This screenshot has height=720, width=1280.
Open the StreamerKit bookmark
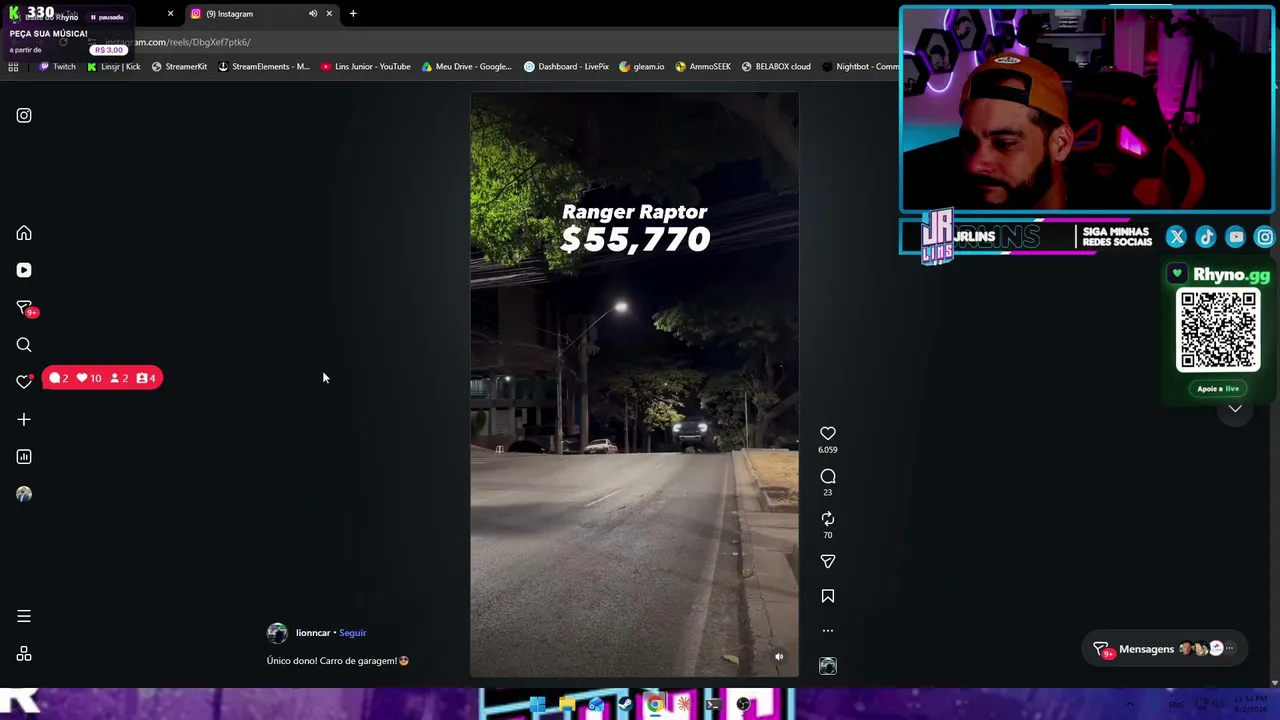point(179,67)
